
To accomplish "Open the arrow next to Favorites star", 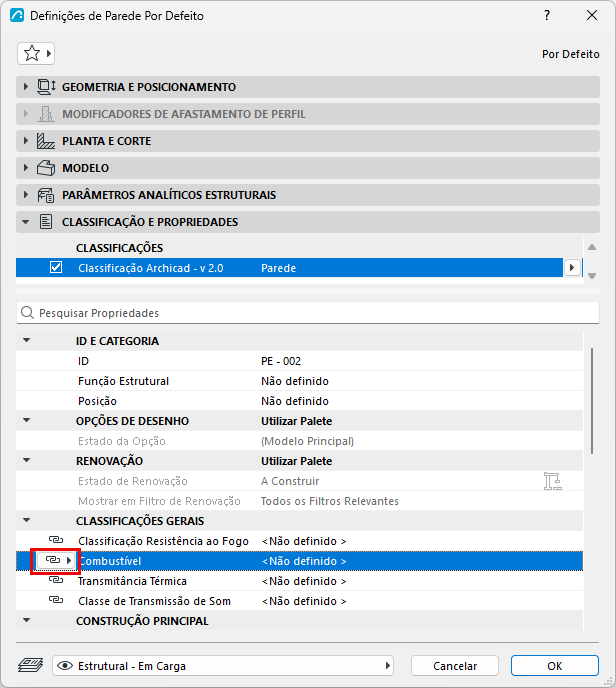I will (49, 54).
